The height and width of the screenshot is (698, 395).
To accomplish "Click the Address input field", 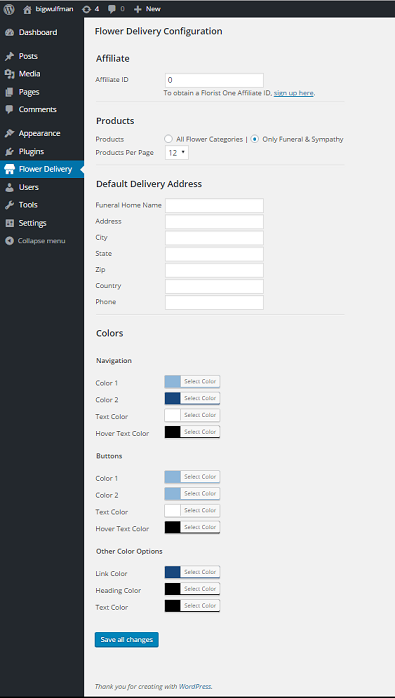I will [x=214, y=222].
